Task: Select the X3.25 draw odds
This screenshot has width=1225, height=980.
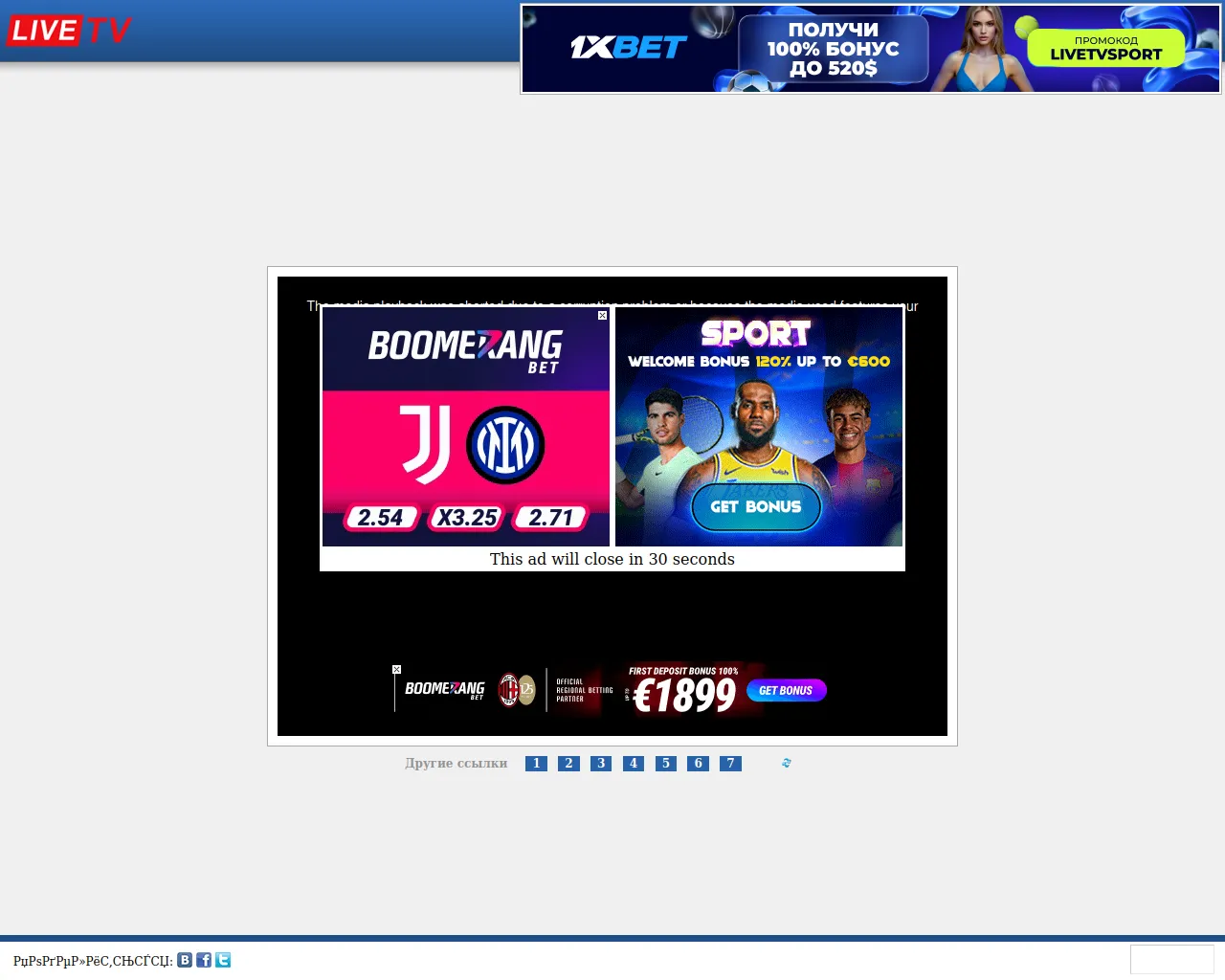Action: tap(467, 518)
